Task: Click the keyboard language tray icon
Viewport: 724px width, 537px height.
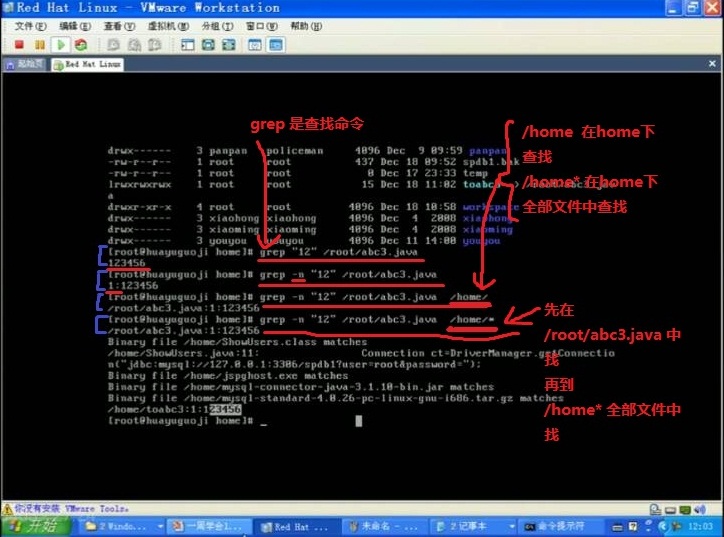Action: click(617, 527)
